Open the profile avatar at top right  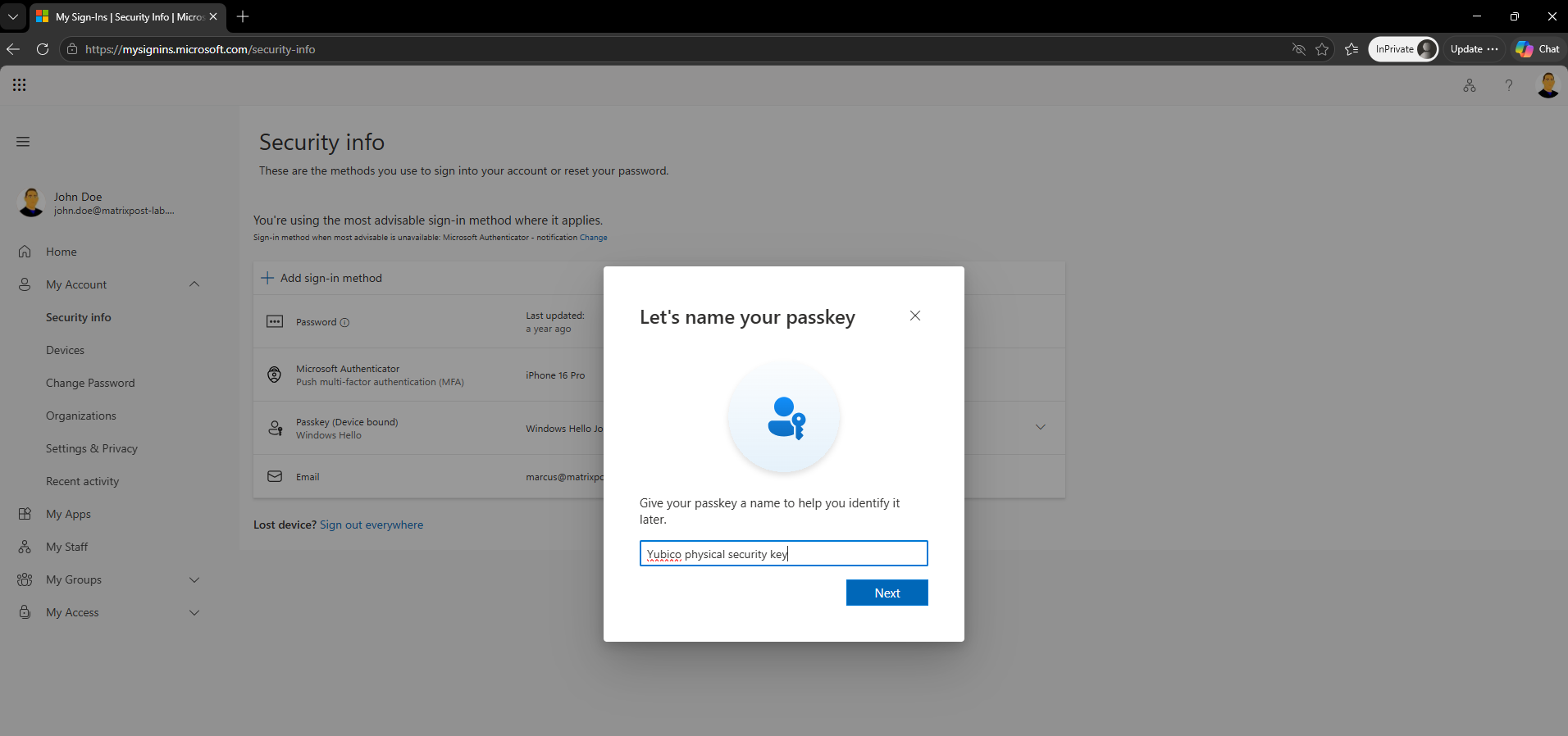[1547, 85]
